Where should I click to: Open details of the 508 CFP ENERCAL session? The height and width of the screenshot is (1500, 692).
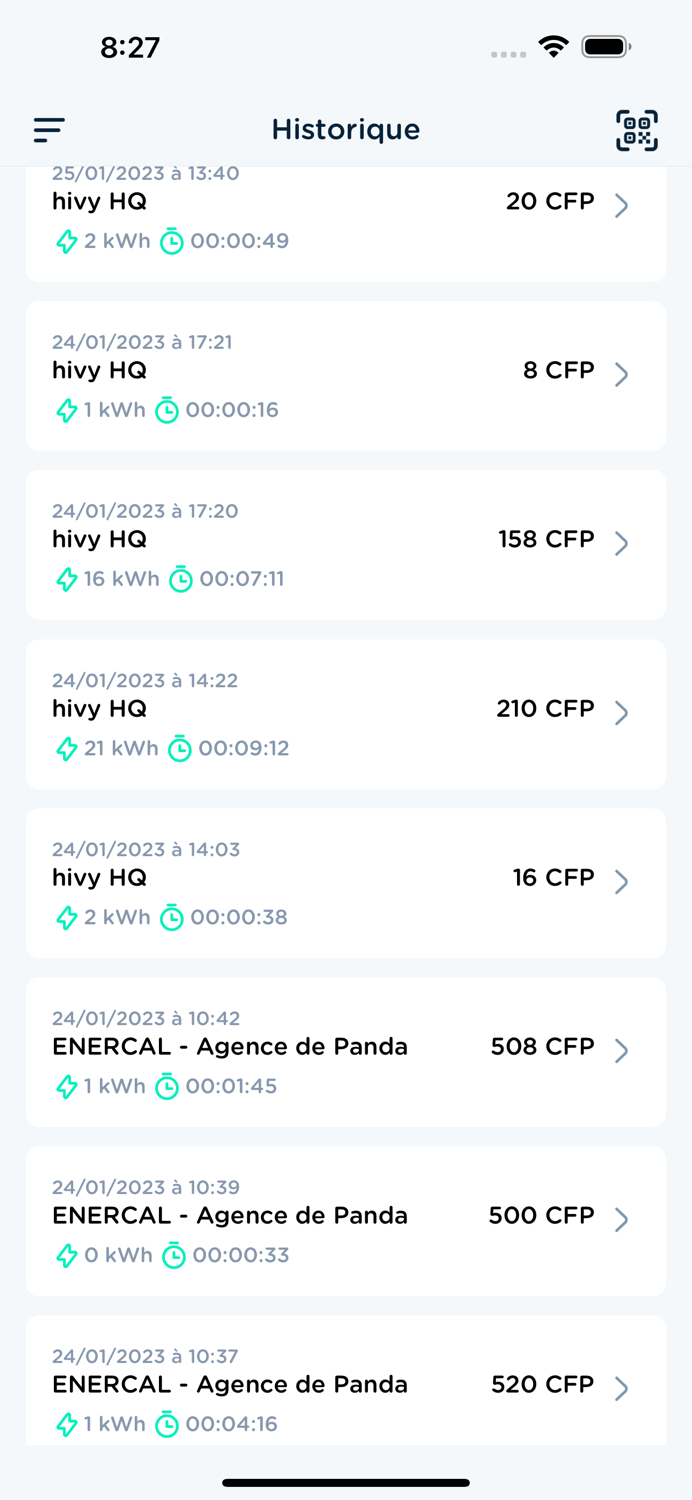pos(622,1051)
